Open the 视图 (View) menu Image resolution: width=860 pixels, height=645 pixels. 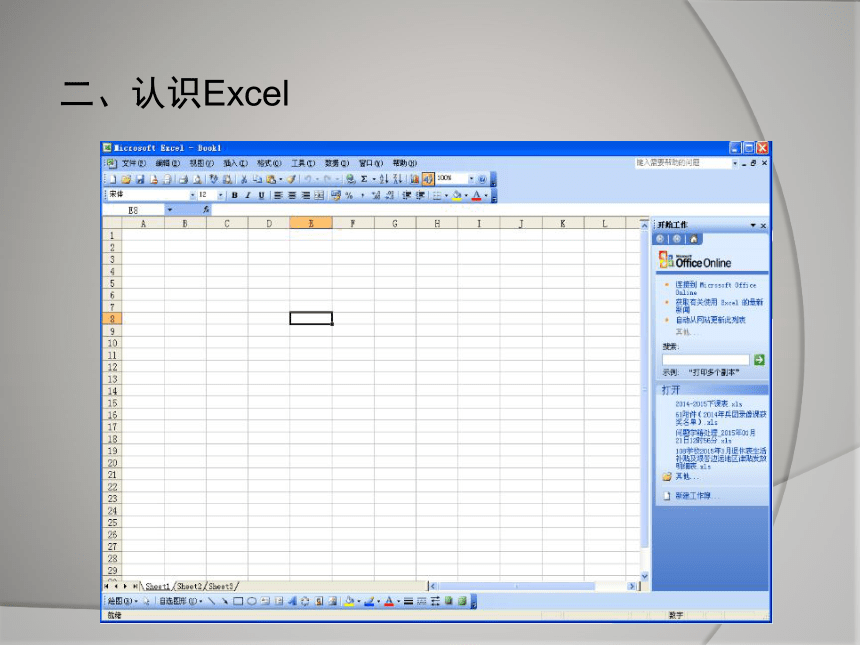(201, 163)
